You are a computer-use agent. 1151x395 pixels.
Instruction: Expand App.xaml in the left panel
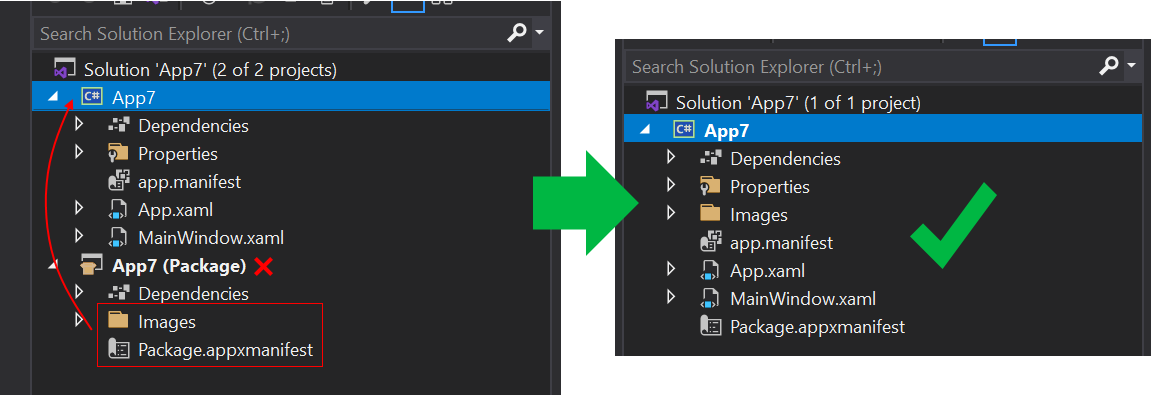click(x=79, y=209)
